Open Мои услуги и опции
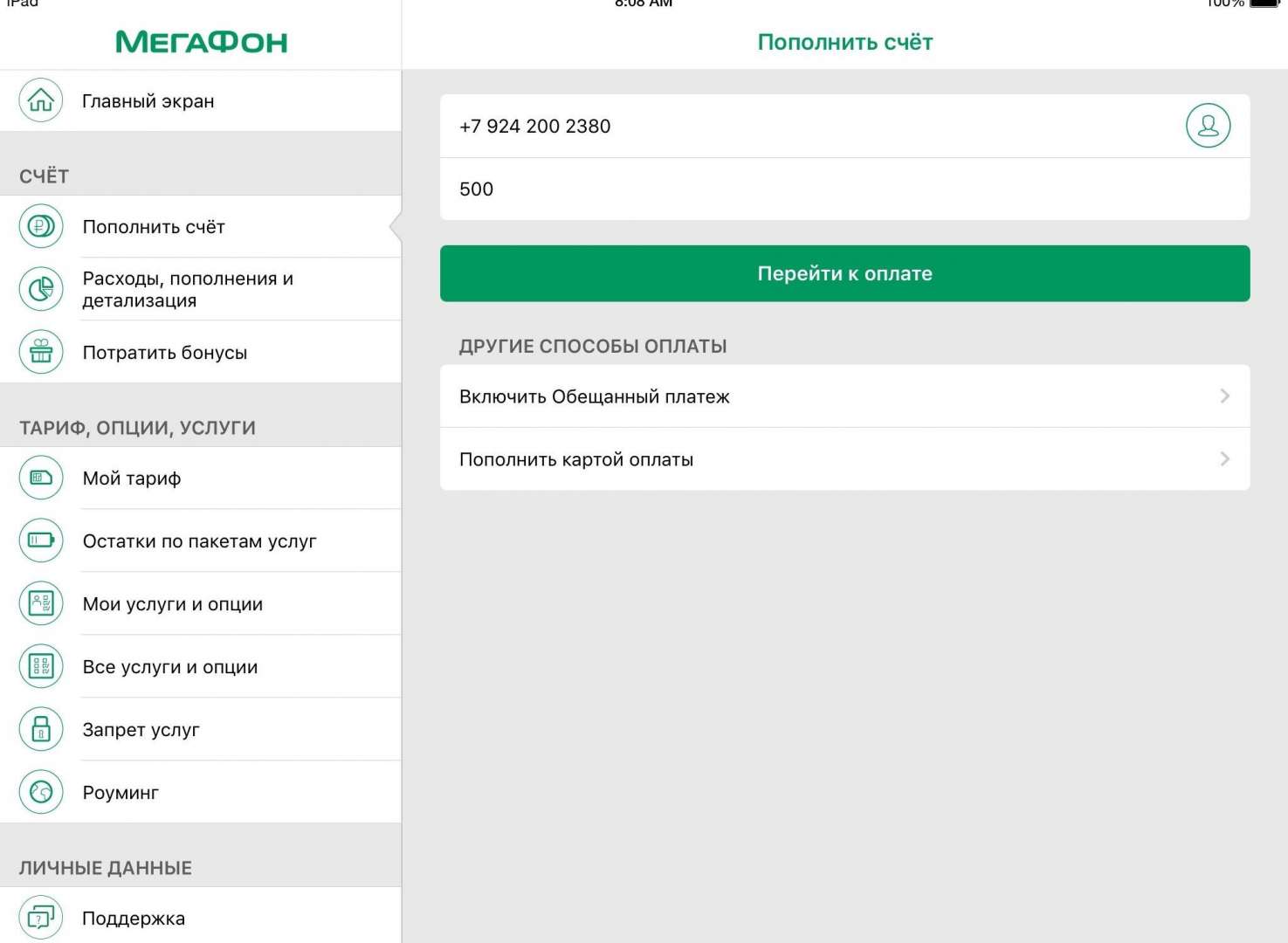The width and height of the screenshot is (1288, 943). [201, 603]
